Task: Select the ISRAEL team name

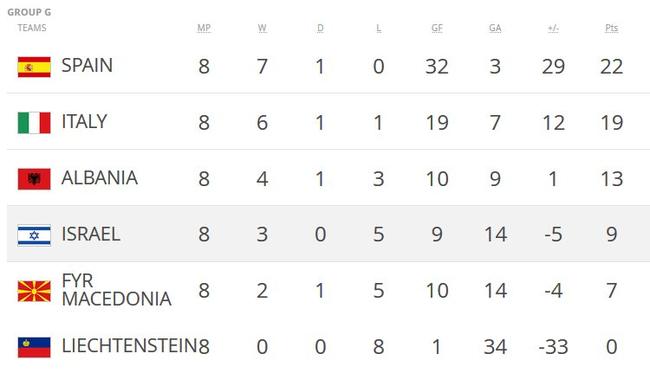Action: coord(91,234)
